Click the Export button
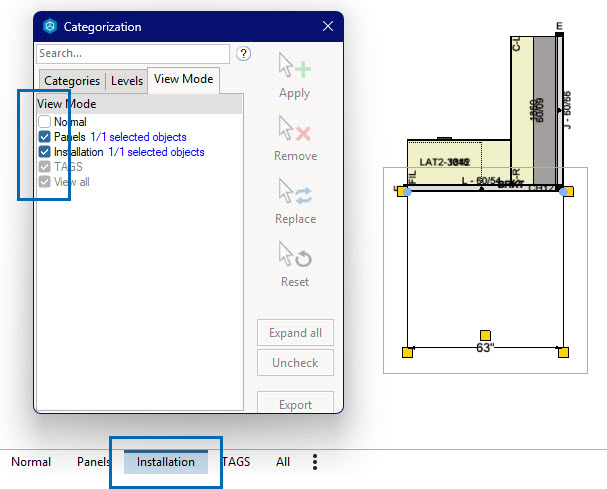Screen dimensions: 607x489 (x=295, y=403)
